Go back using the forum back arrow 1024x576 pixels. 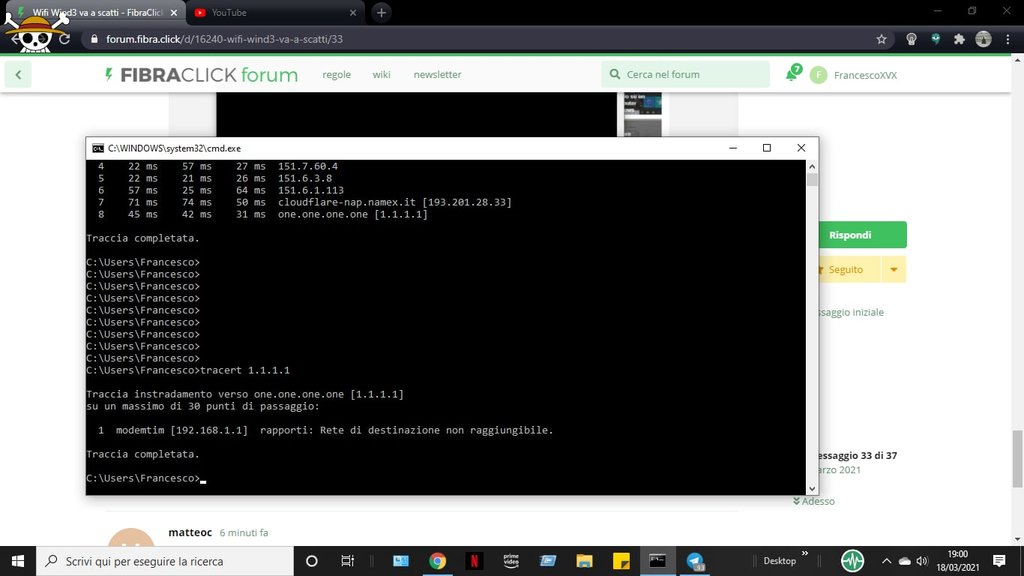click(x=18, y=74)
